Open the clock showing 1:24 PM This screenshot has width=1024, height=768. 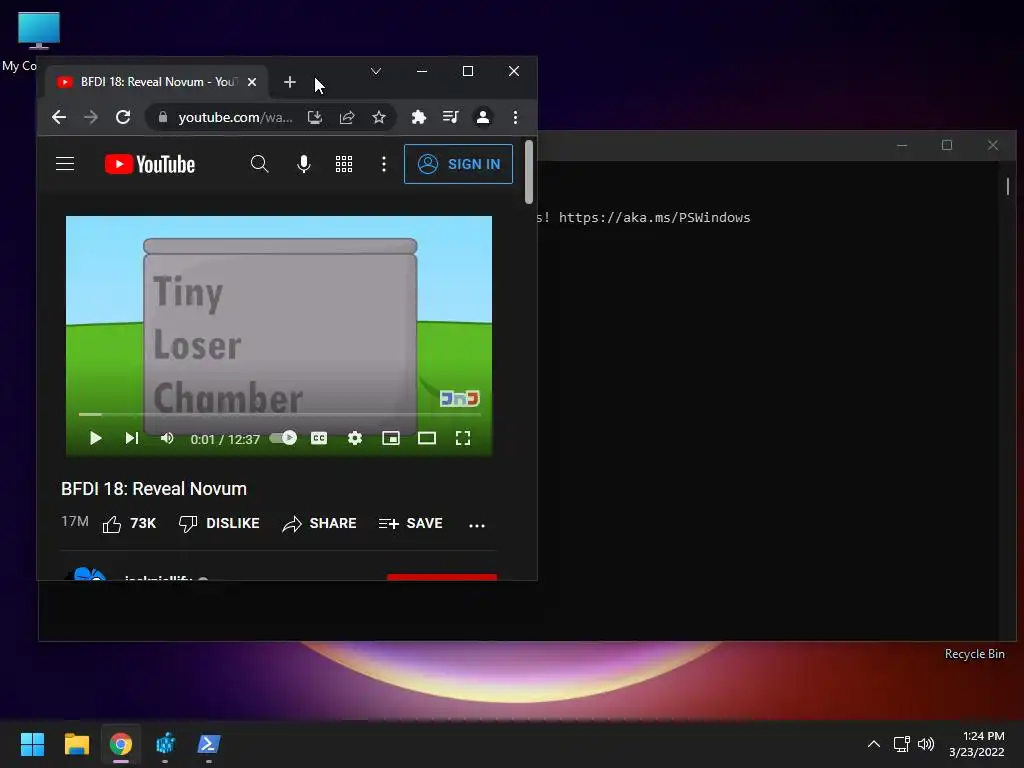(x=976, y=744)
